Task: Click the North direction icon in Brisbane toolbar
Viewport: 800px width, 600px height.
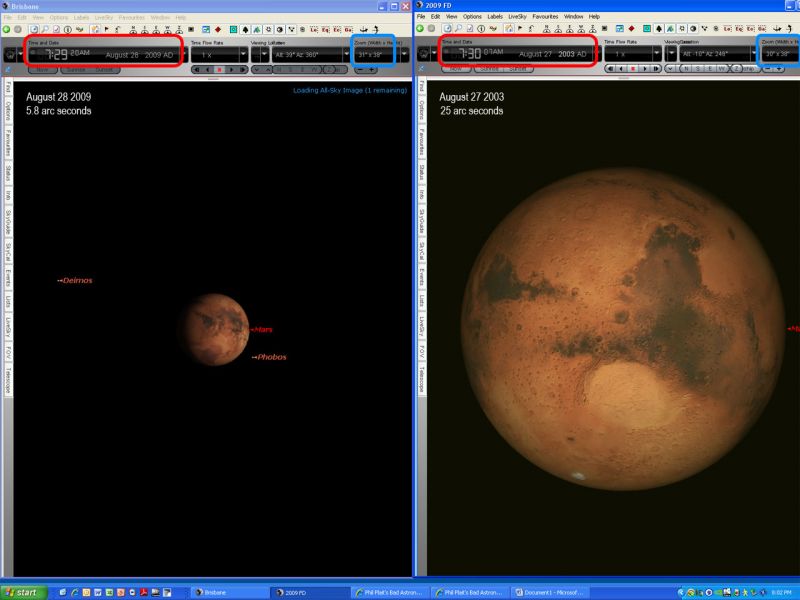Action: (x=133, y=30)
